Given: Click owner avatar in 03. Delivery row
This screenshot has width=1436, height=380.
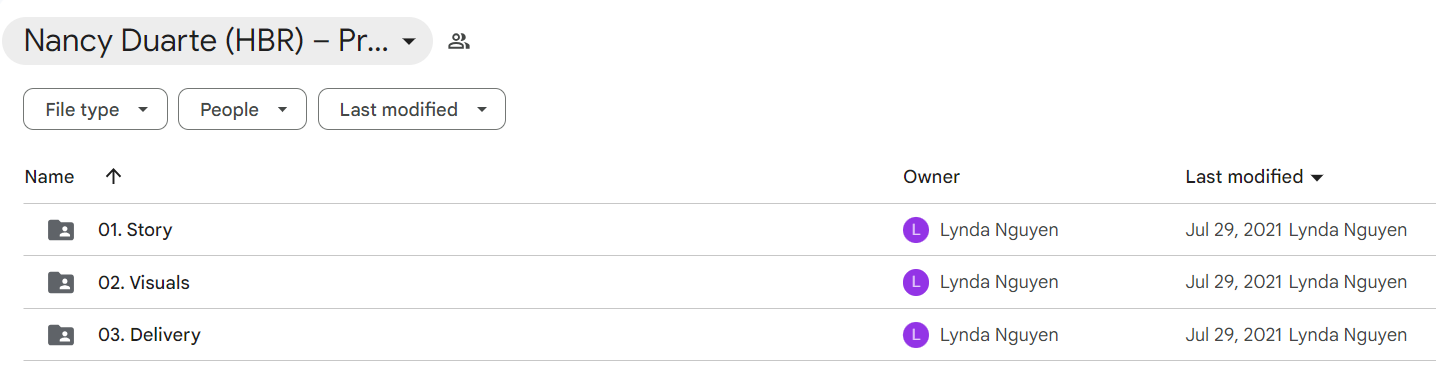Looking at the screenshot, I should 916,335.
